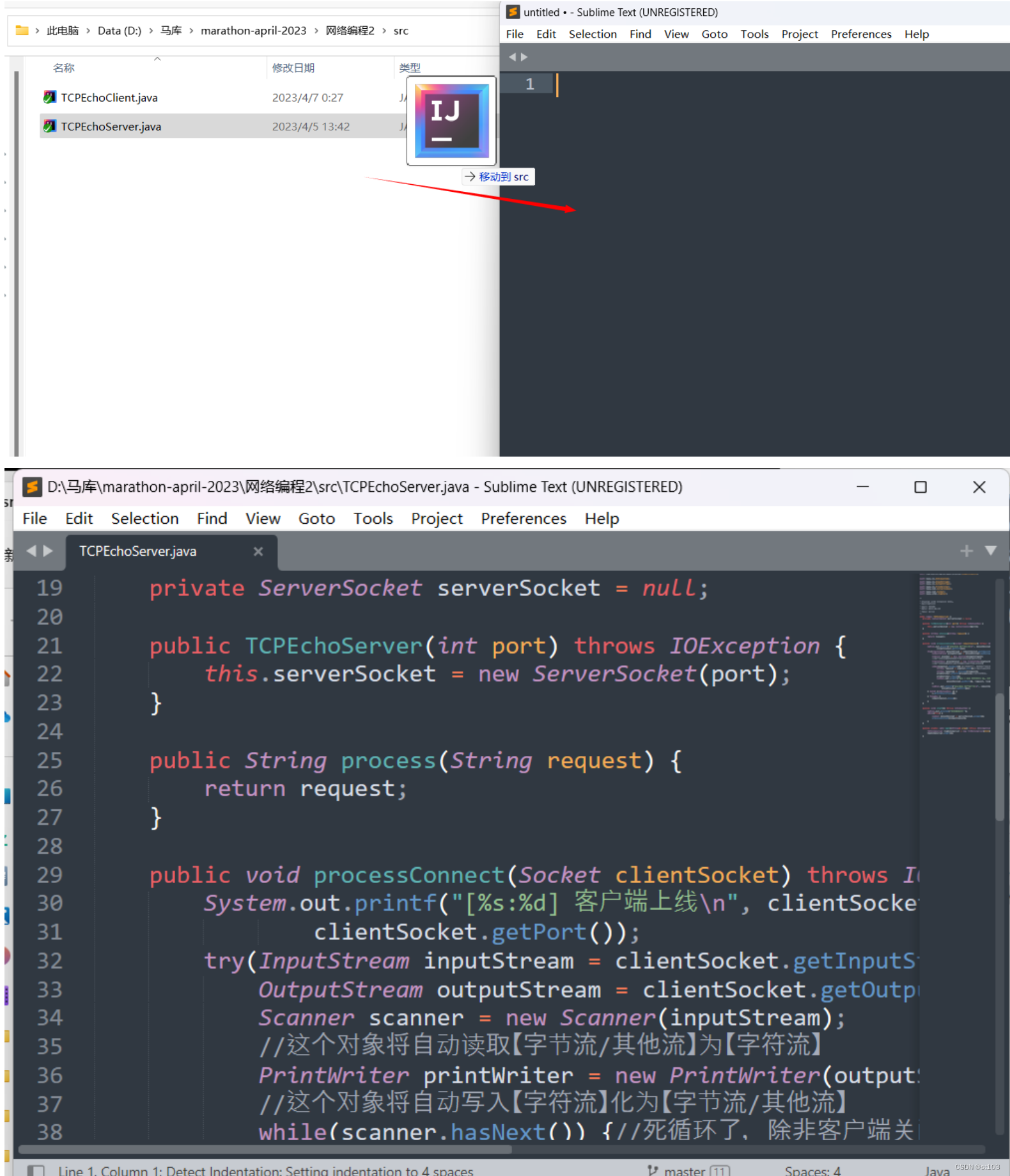Toggle side bar icon in status bar
This screenshot has width=1010, height=1176.
36,1170
